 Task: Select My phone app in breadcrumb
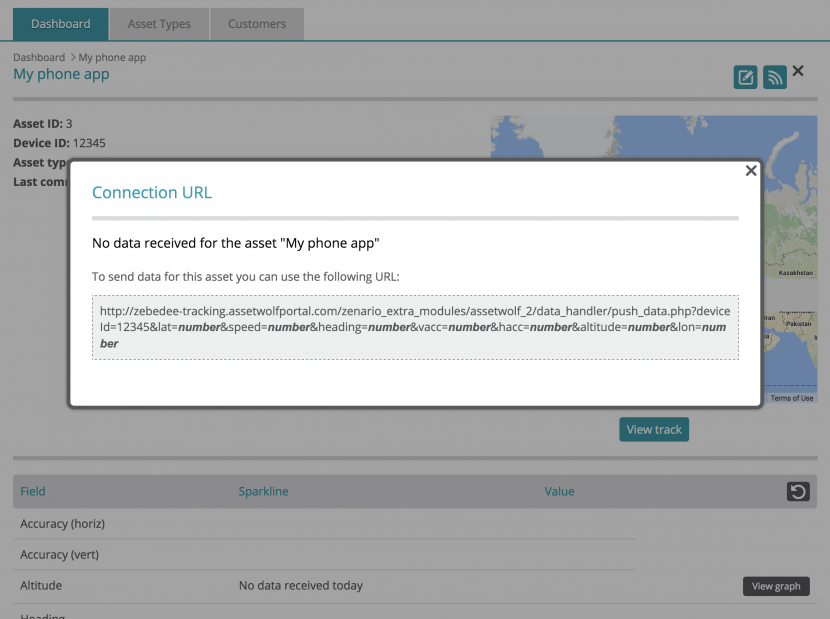tap(112, 57)
